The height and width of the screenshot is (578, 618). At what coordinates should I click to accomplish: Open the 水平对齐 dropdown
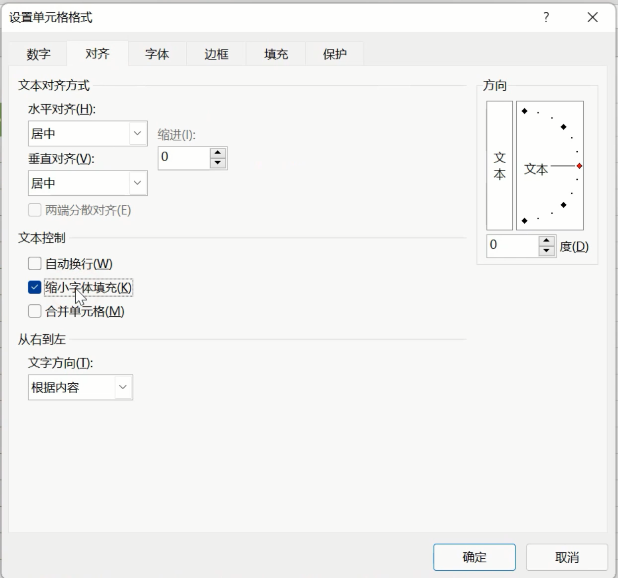point(88,134)
